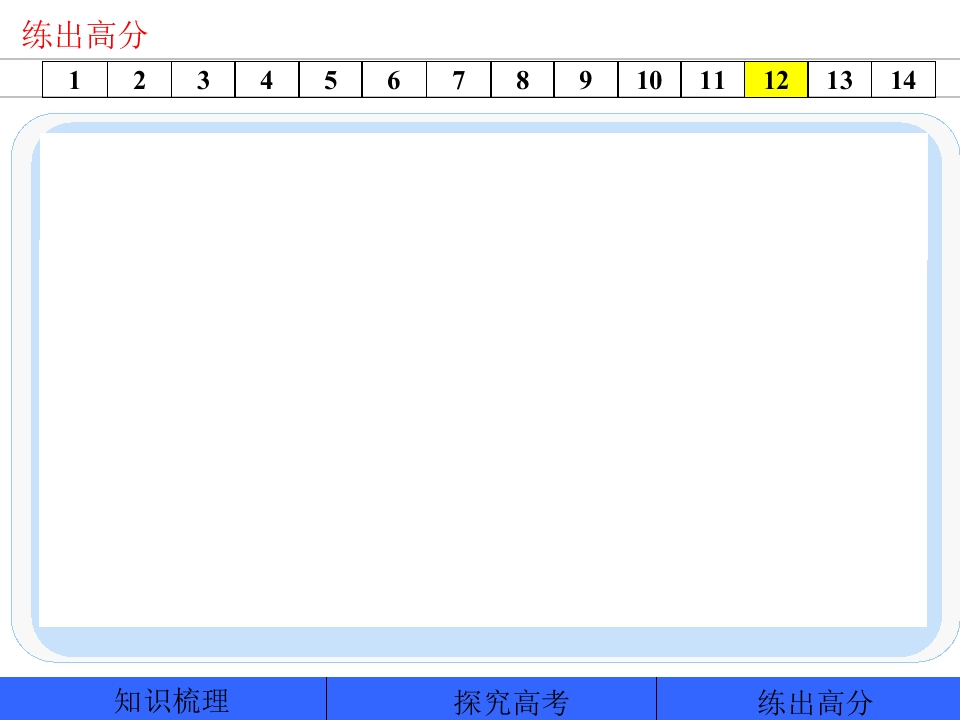Jump to question 13
This screenshot has height=720, width=960.
pyautogui.click(x=840, y=80)
